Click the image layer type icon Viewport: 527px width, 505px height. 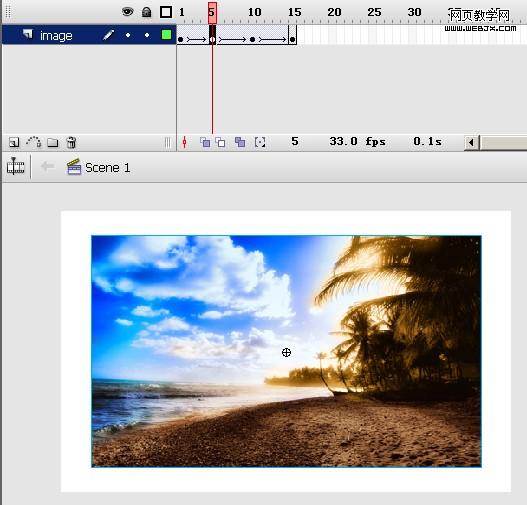click(28, 34)
